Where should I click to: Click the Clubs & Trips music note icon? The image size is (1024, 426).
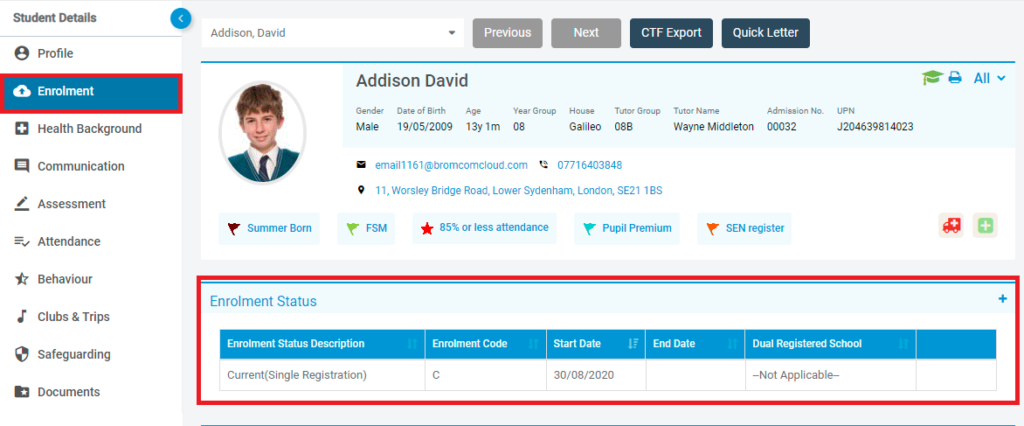tap(22, 317)
